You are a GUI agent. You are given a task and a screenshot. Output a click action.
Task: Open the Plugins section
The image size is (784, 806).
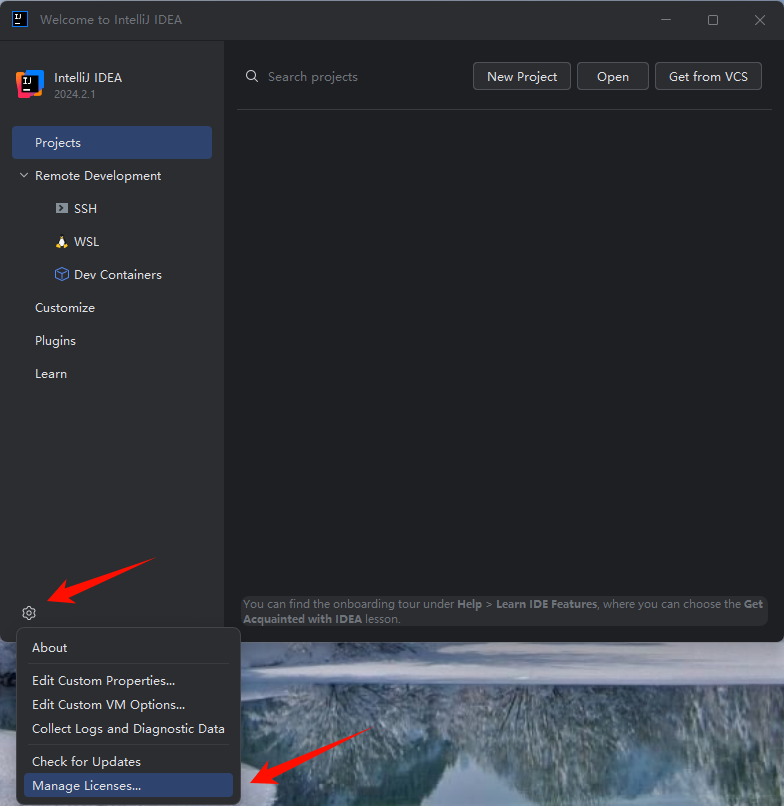[55, 341]
